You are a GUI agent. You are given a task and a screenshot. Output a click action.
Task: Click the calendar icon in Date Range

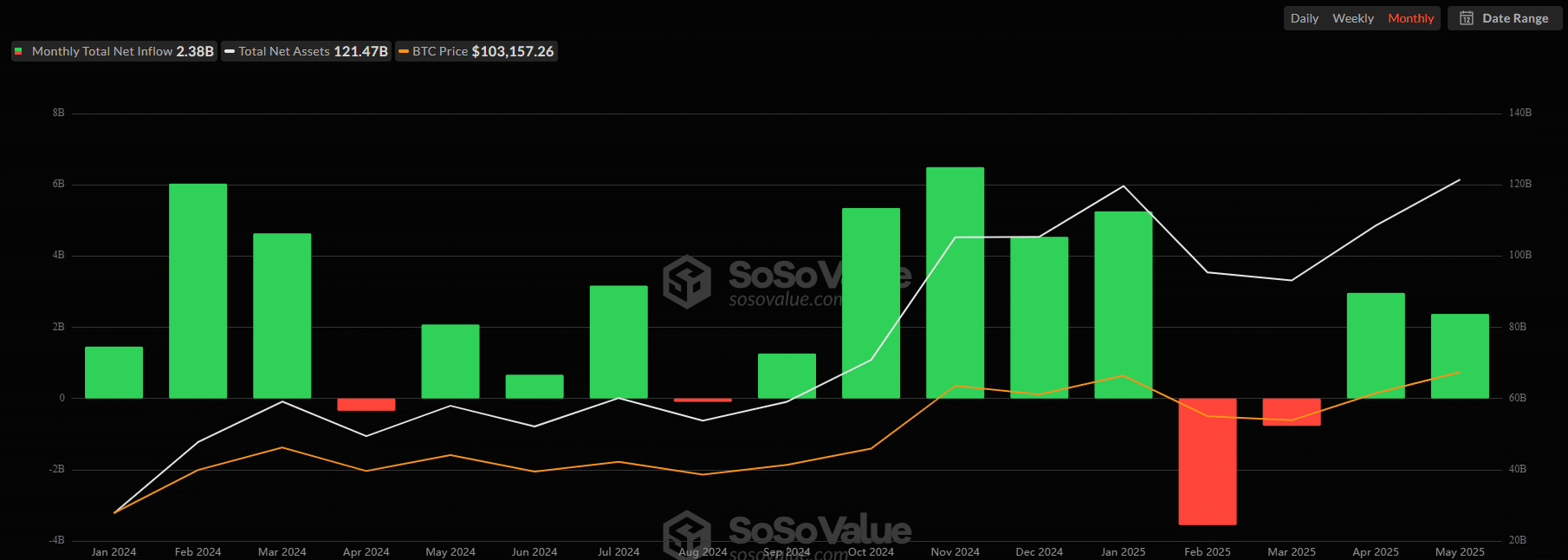[x=1467, y=18]
